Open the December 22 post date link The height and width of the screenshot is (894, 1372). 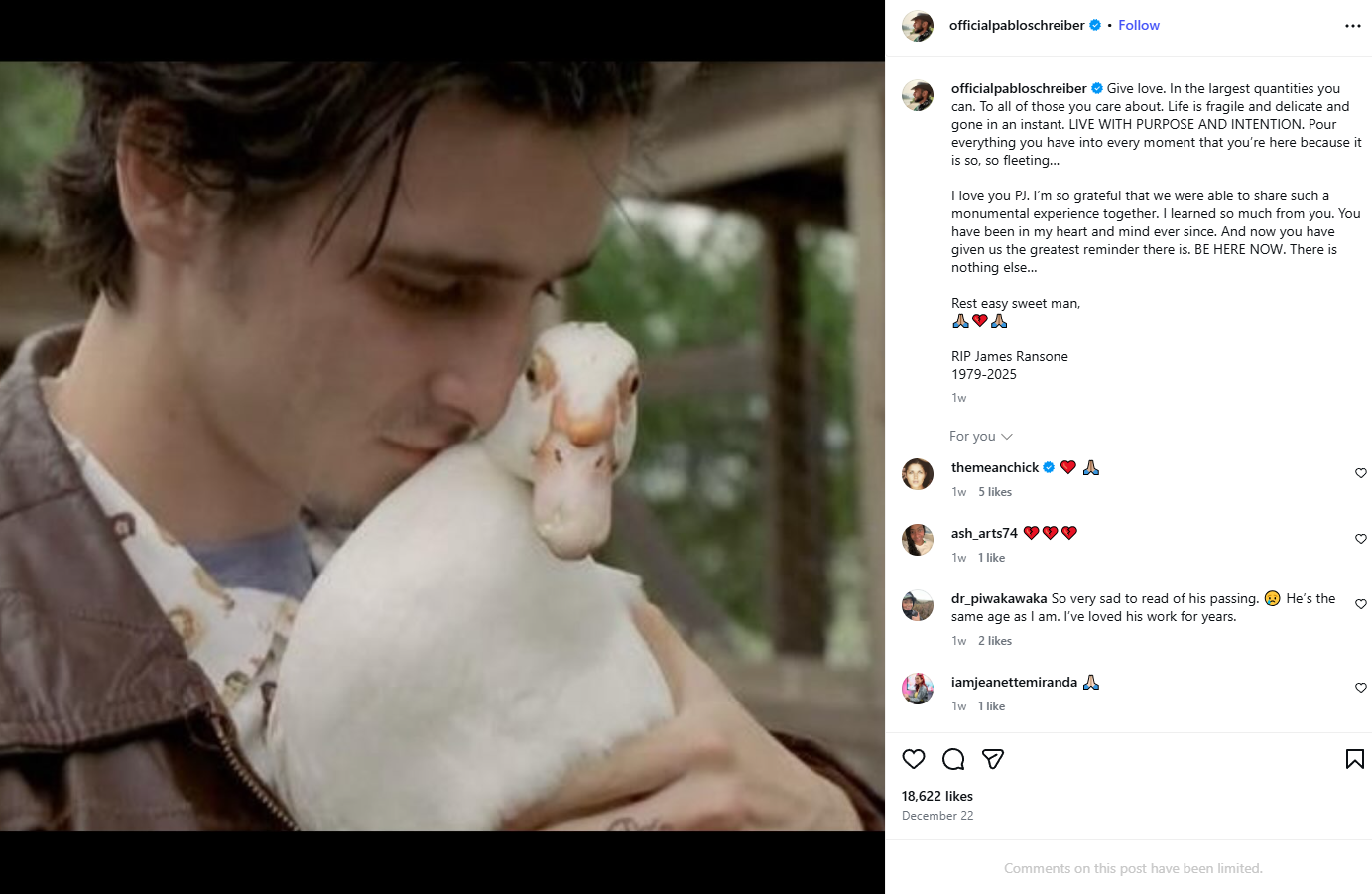tap(937, 816)
